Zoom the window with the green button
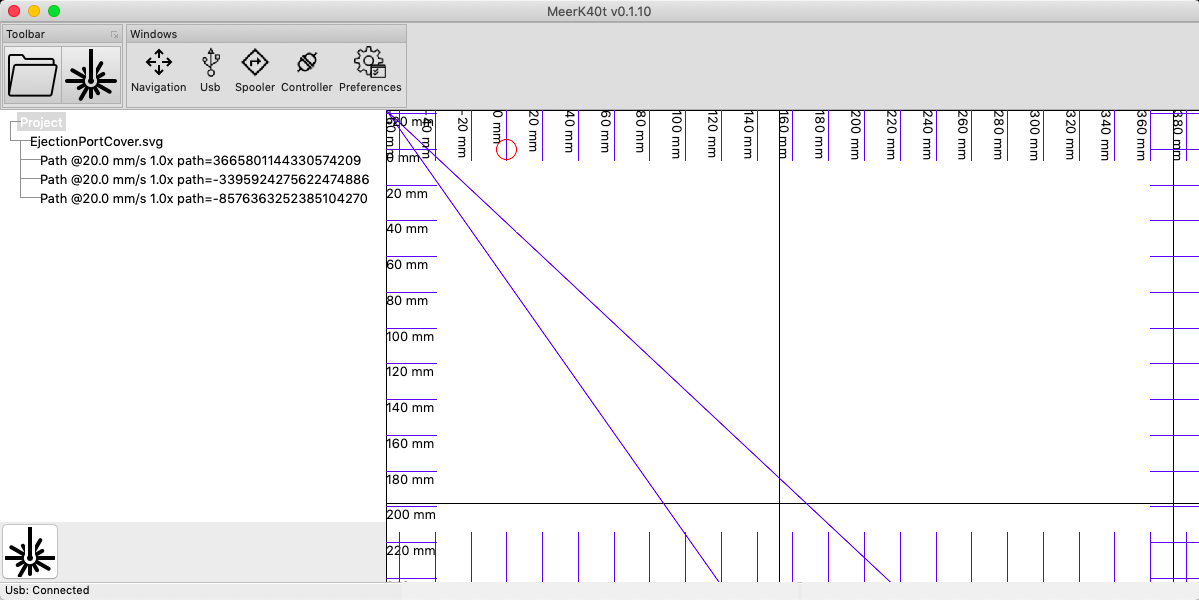1199x600 pixels. tap(54, 11)
